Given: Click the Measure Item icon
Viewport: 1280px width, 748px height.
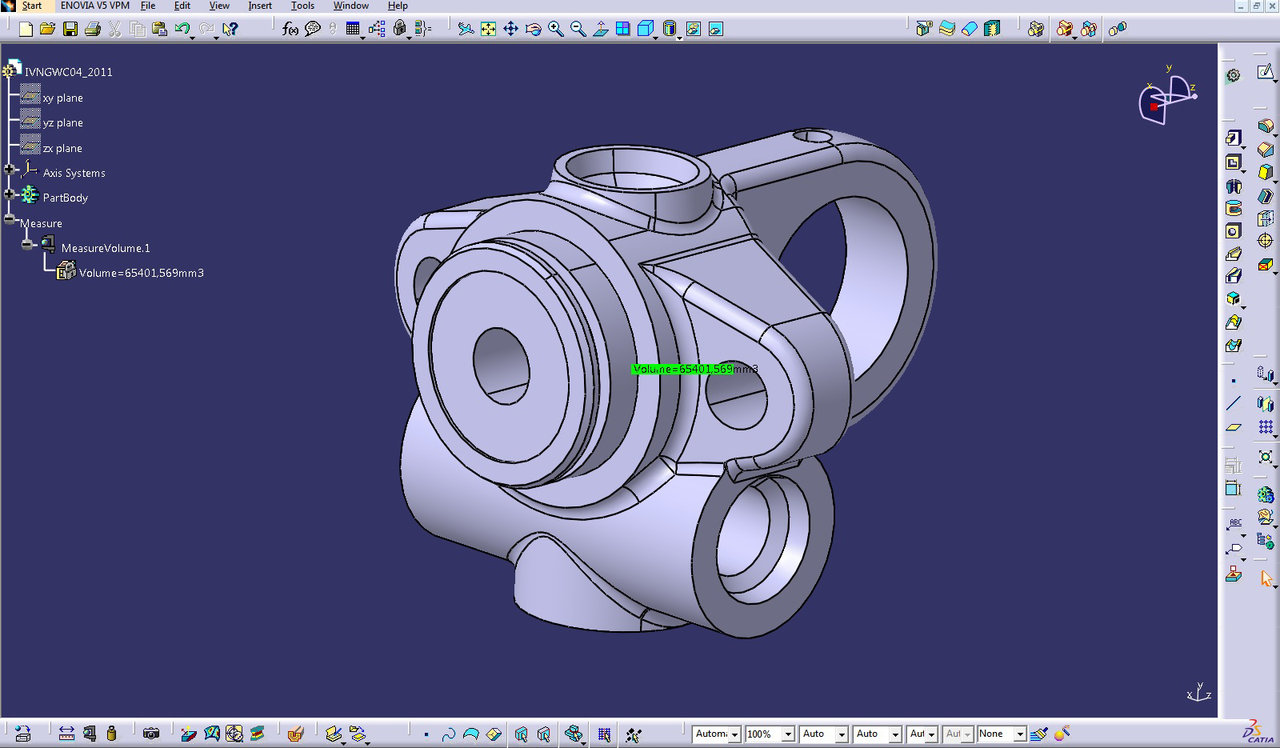Looking at the screenshot, I should (x=89, y=734).
